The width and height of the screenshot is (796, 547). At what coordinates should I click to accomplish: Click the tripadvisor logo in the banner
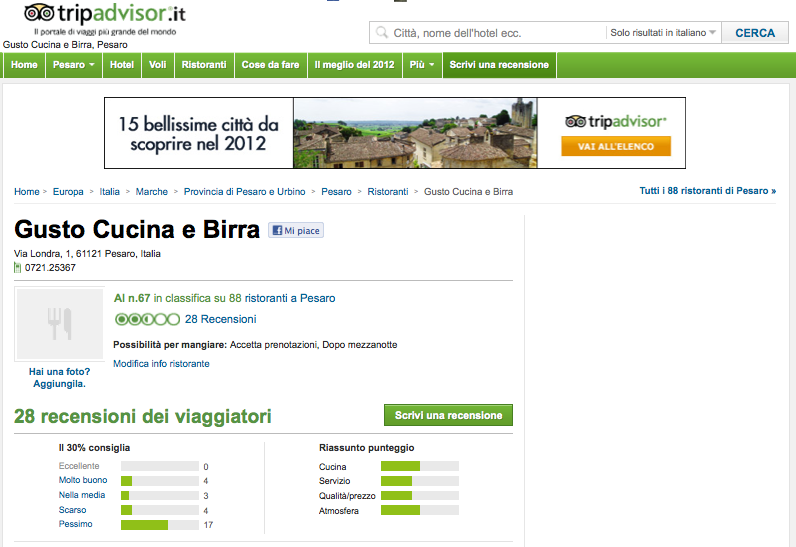click(615, 122)
